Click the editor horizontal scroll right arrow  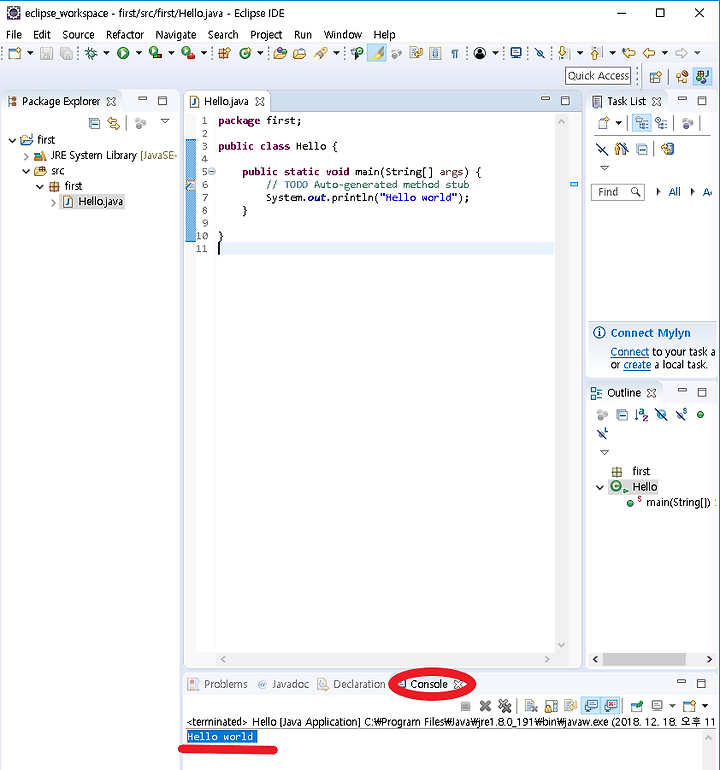pyautogui.click(x=547, y=660)
